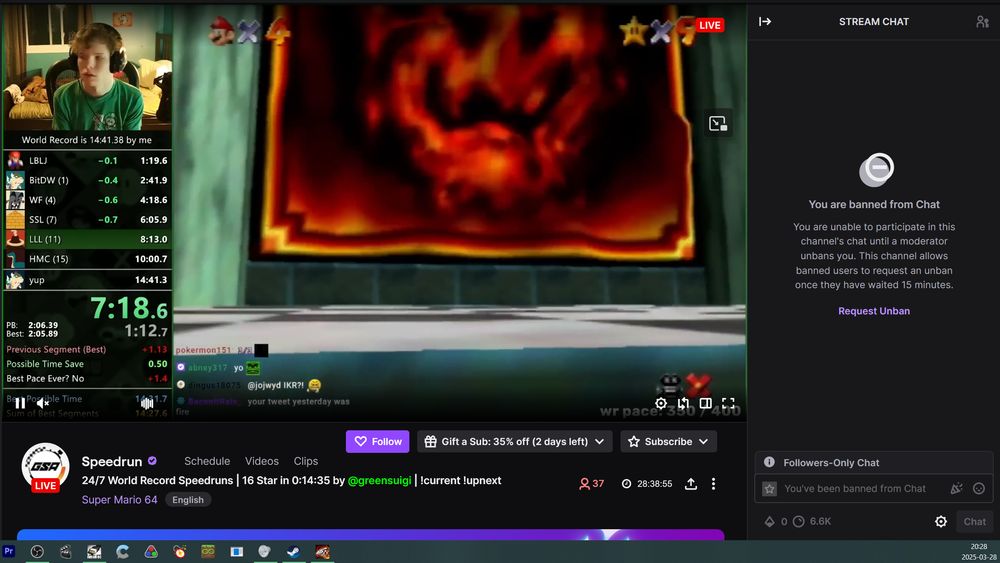1000x563 pixels.
Task: Click the Speedrun channel avatar
Action: [x=45, y=467]
